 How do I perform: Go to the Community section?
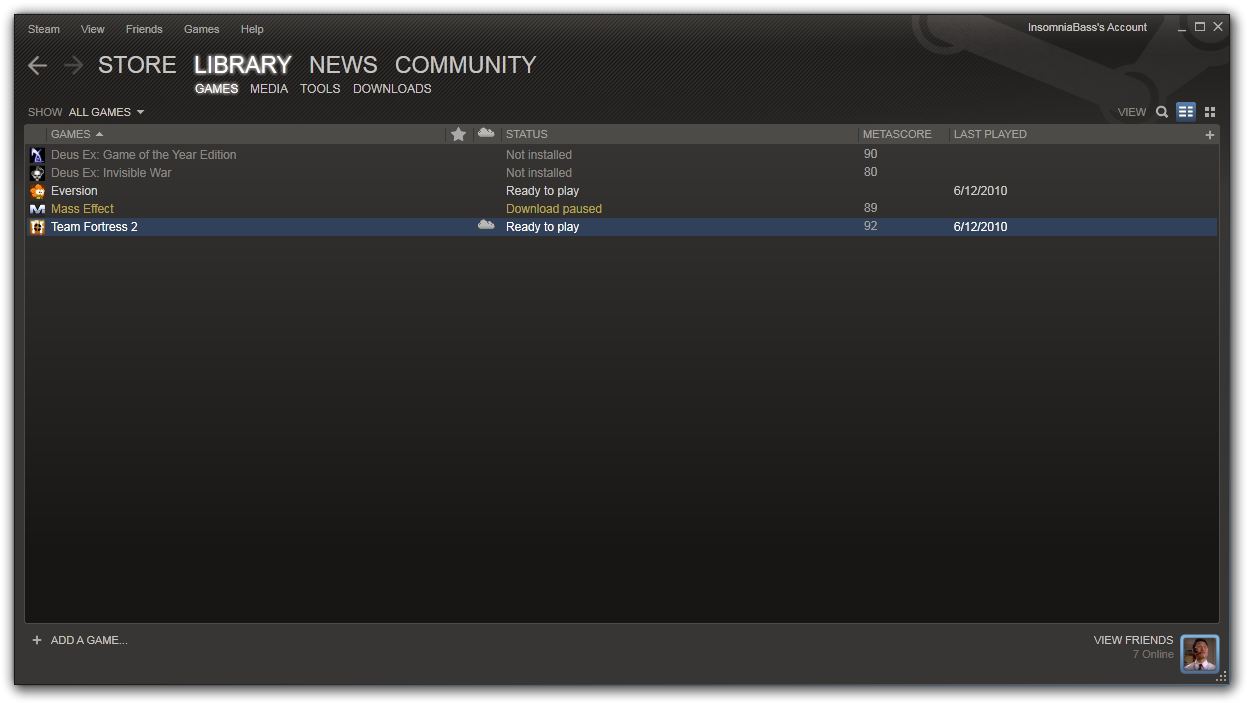[466, 65]
